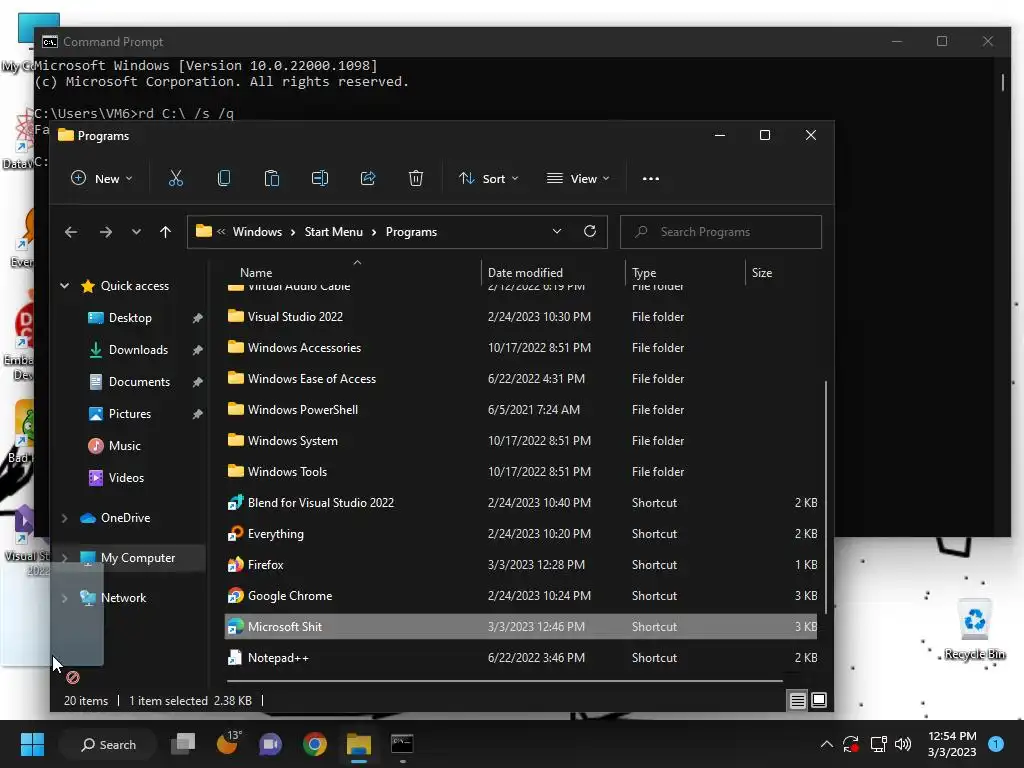Open the New item dropdown
The height and width of the screenshot is (768, 1024).
pos(102,178)
